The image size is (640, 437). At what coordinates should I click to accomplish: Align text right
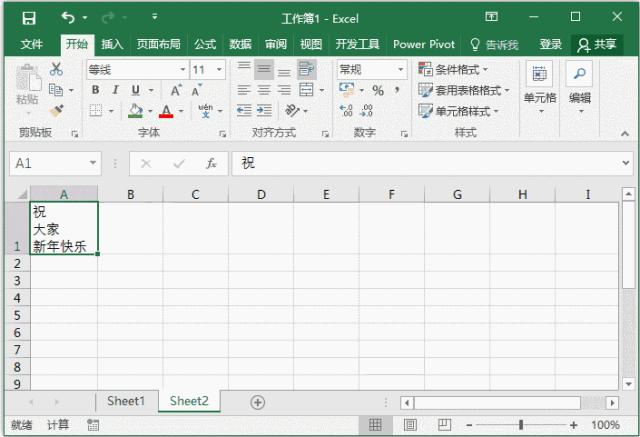point(284,90)
